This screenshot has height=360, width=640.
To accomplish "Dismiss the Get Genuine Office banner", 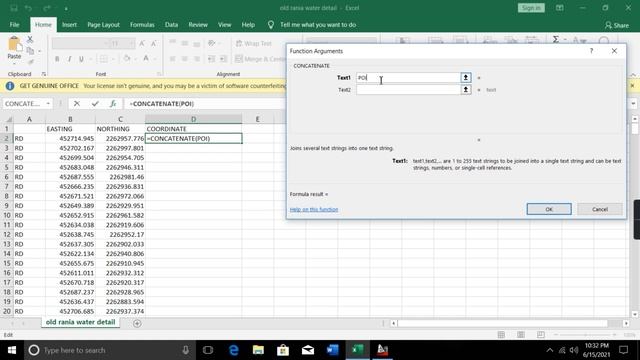I will pos(632,86).
